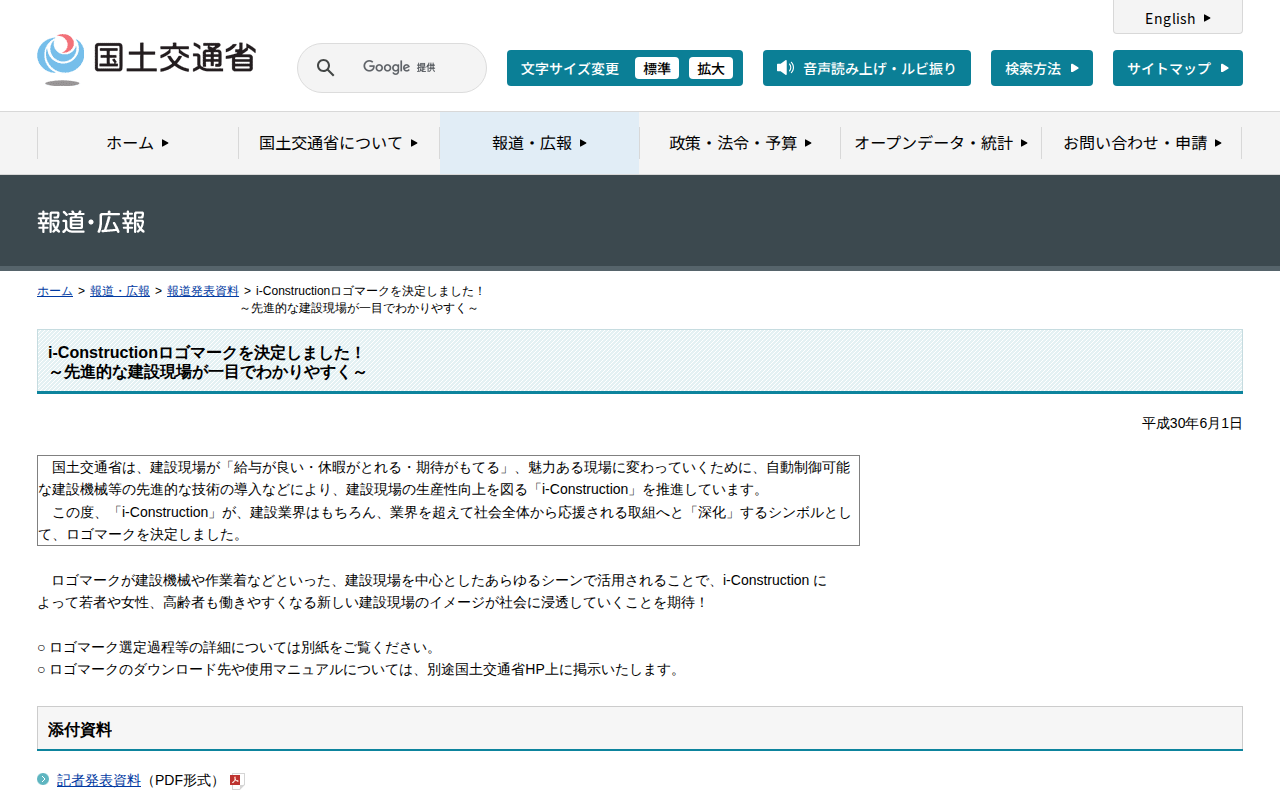Select お問い合わせ・申請 in navigation bar

1142,143
